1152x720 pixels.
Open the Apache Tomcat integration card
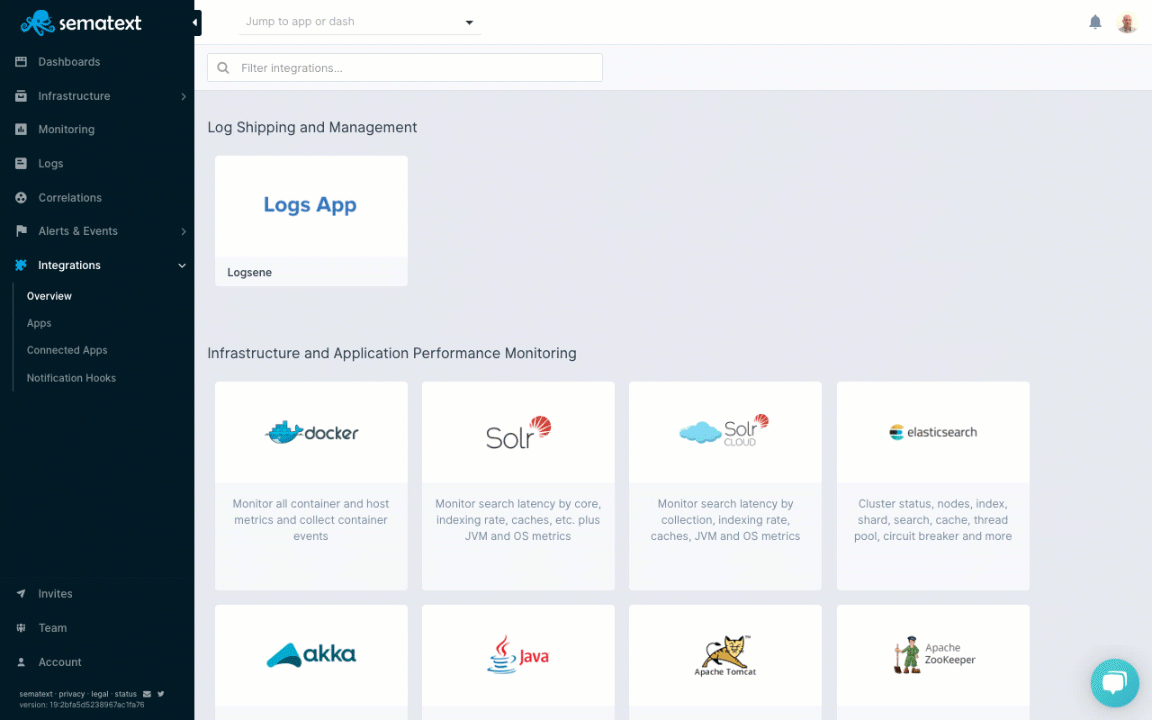click(725, 663)
